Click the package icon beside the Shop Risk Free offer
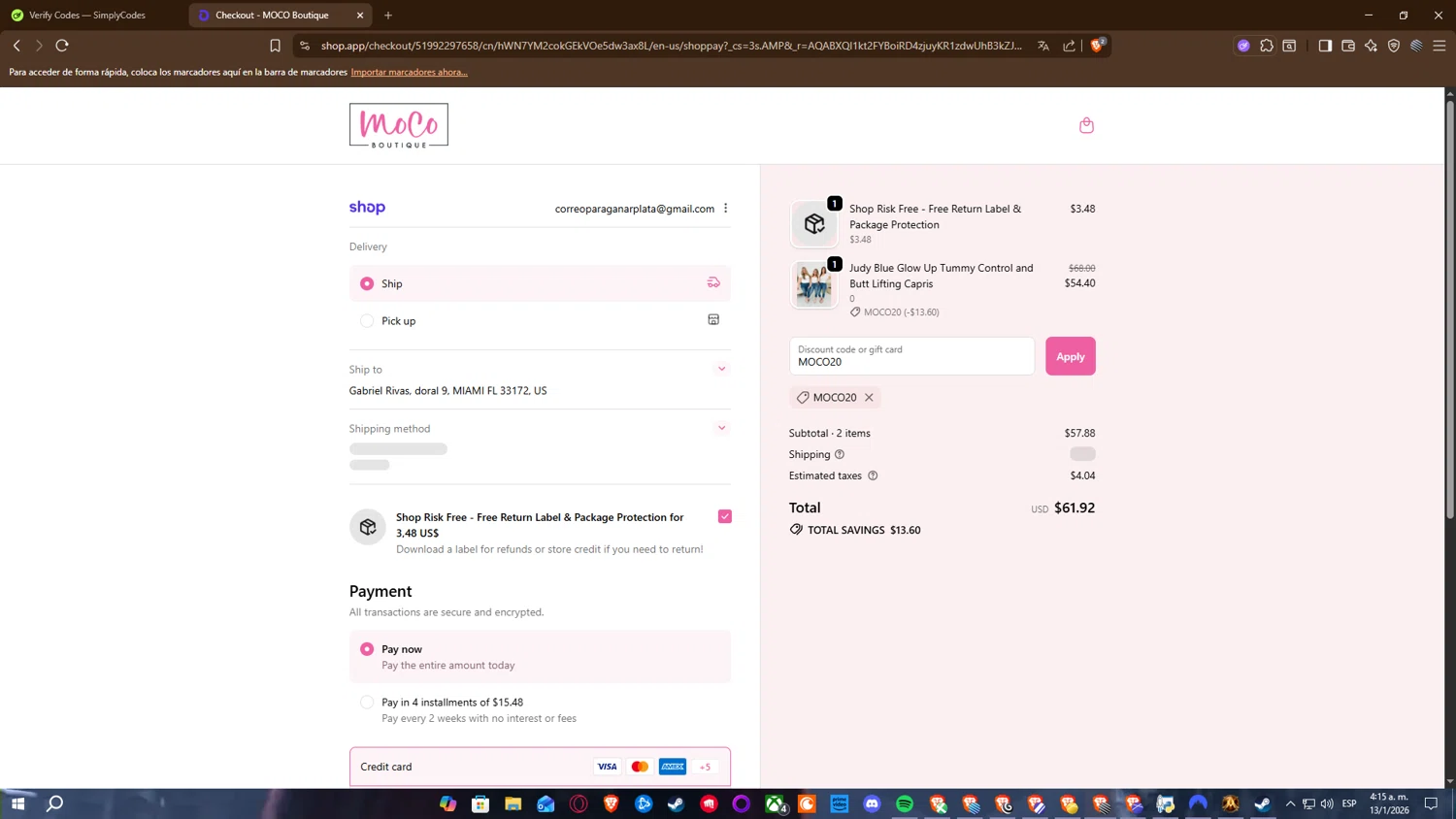 [x=368, y=527]
